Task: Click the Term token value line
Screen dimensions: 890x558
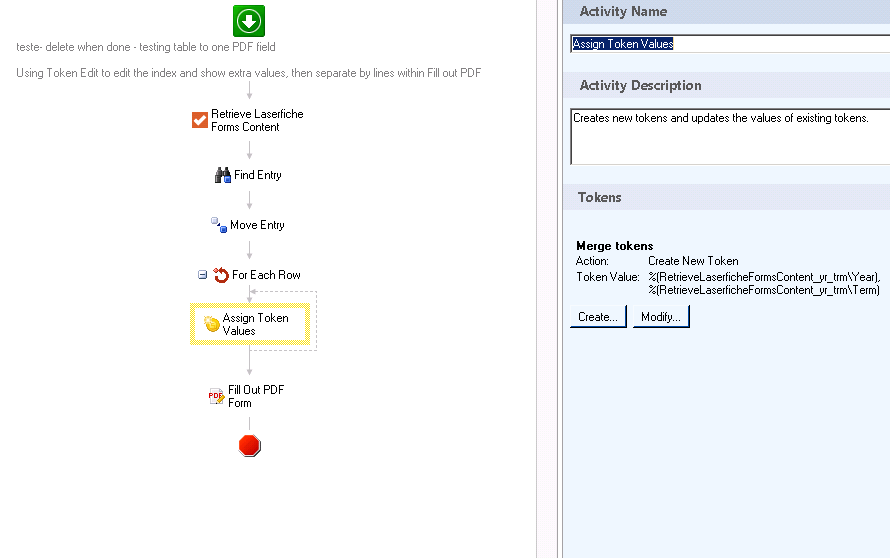Action: coord(765,290)
